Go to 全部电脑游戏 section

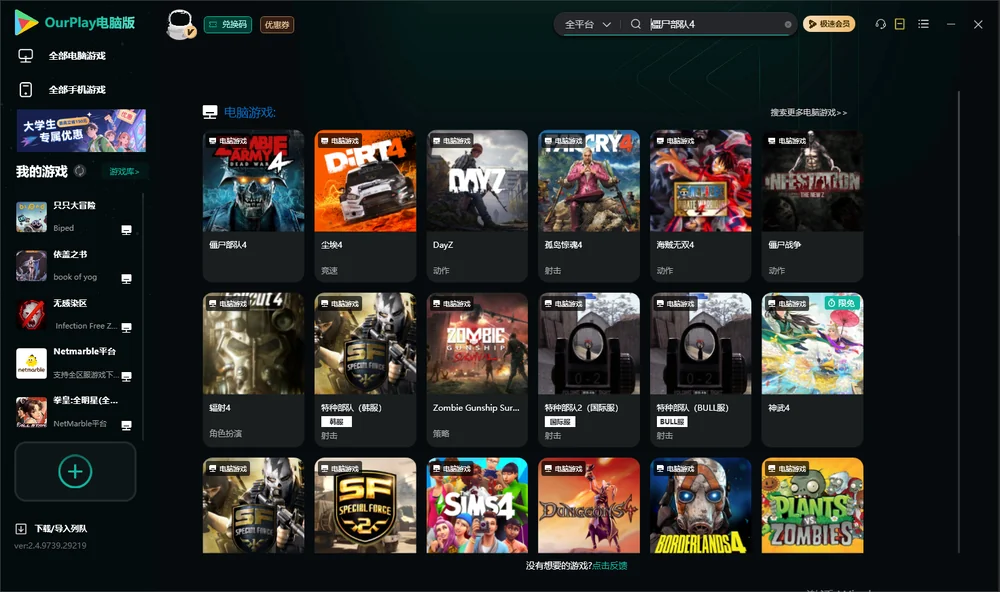tap(77, 56)
